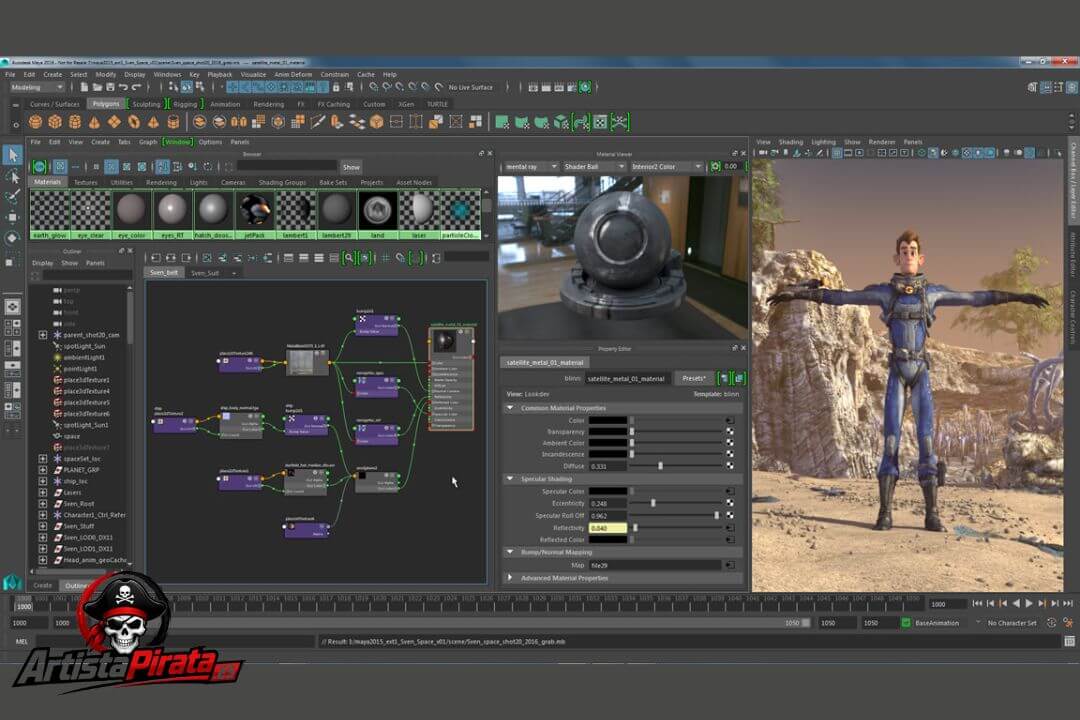Click the four-pane layout icon in toolbox
The width and height of the screenshot is (1080, 720).
12,328
